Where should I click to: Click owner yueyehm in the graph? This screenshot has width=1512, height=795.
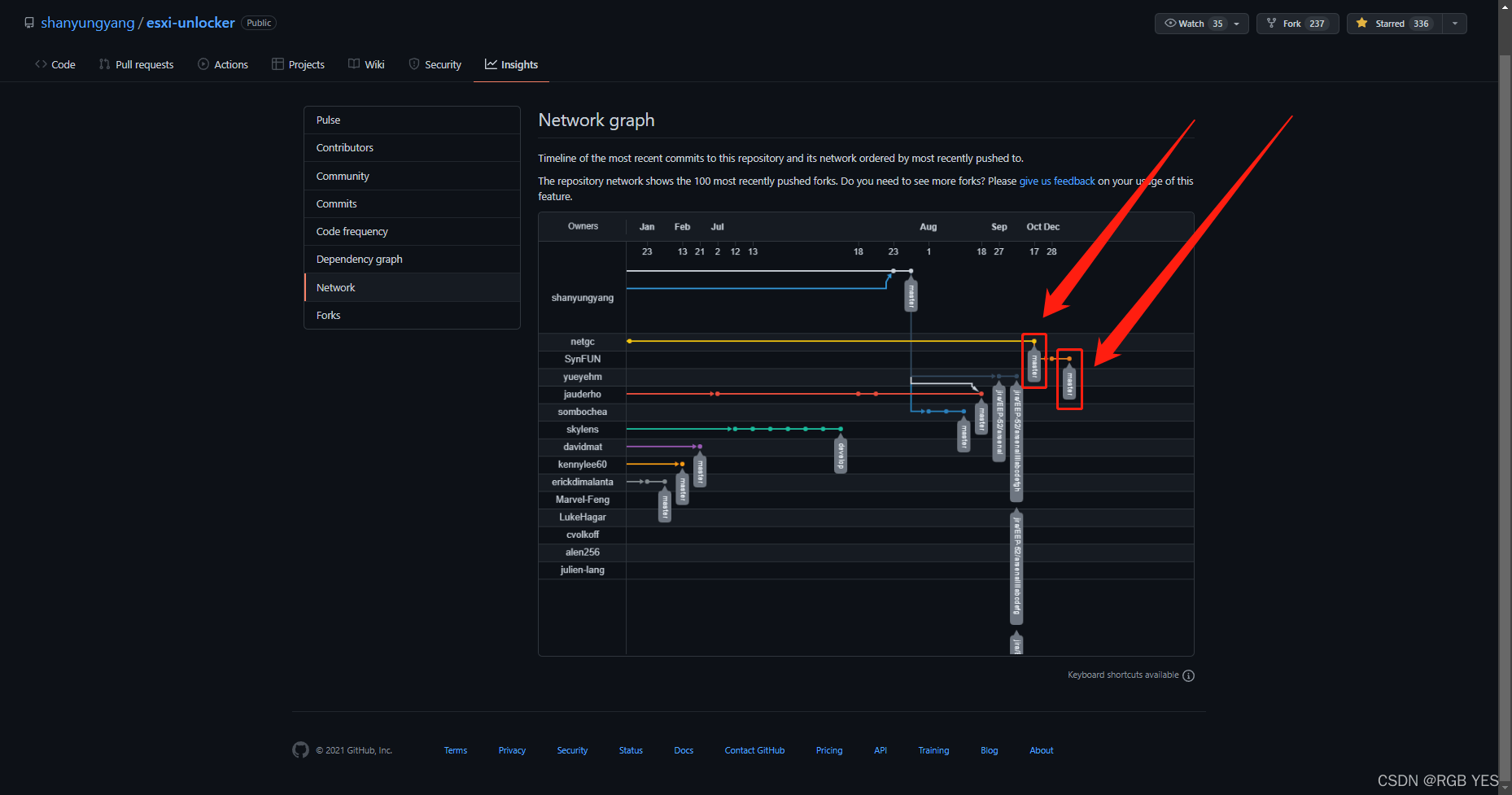coord(583,377)
